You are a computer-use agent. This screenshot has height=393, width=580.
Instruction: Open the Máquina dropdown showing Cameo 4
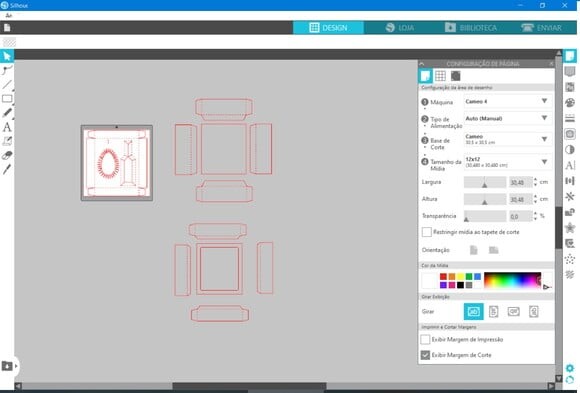(x=508, y=101)
